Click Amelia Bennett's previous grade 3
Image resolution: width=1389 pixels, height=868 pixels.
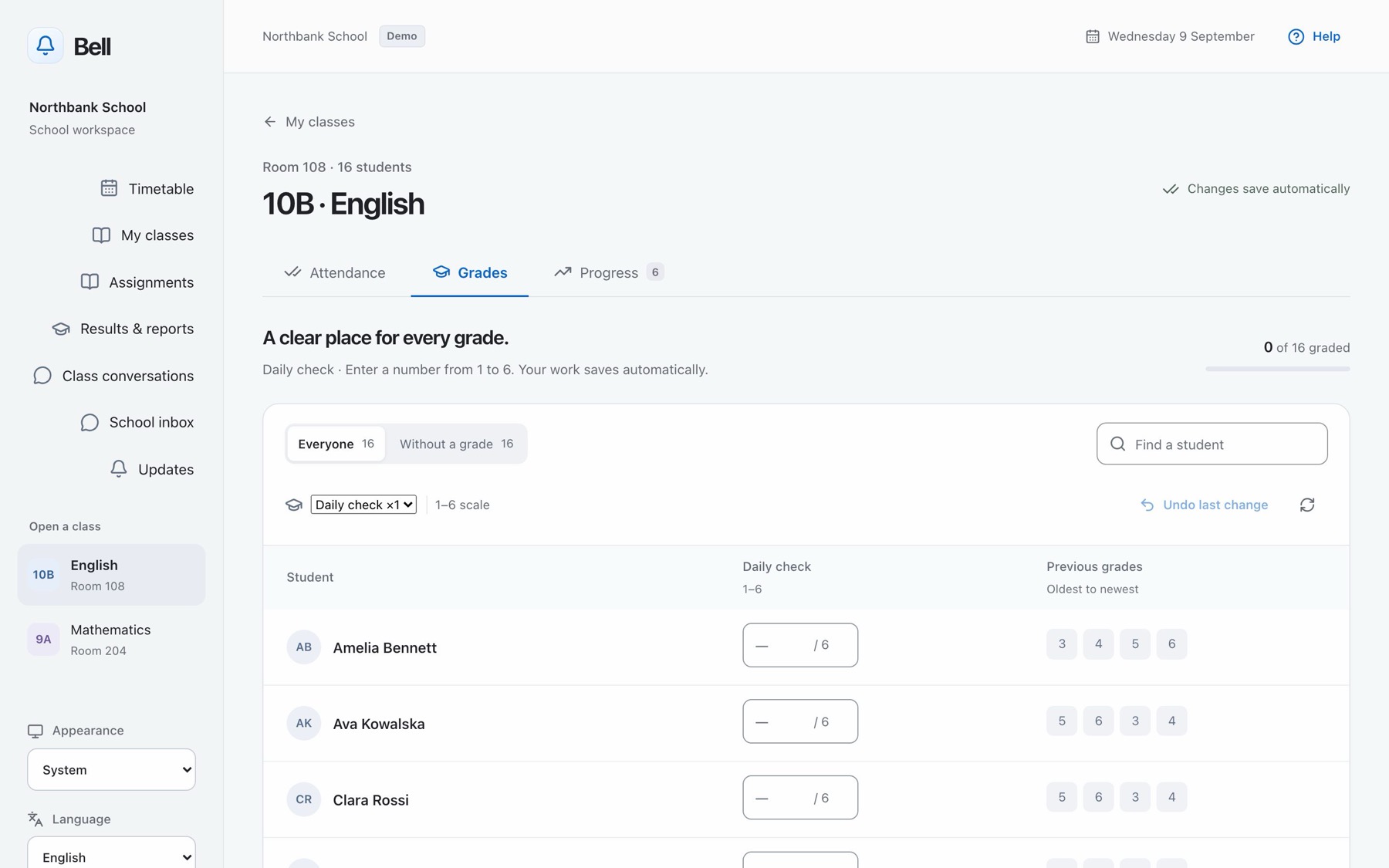click(1062, 644)
